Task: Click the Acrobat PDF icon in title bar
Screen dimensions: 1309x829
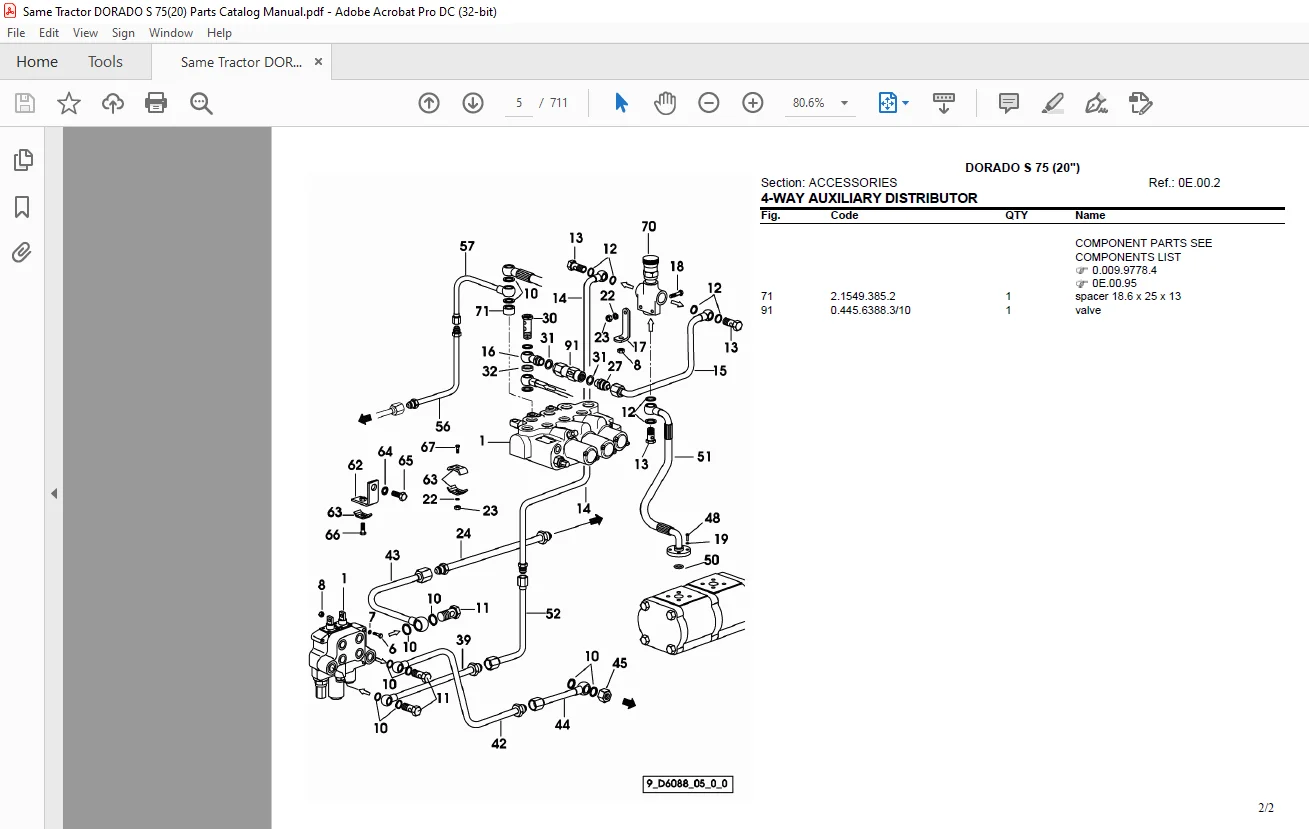Action: tap(11, 11)
